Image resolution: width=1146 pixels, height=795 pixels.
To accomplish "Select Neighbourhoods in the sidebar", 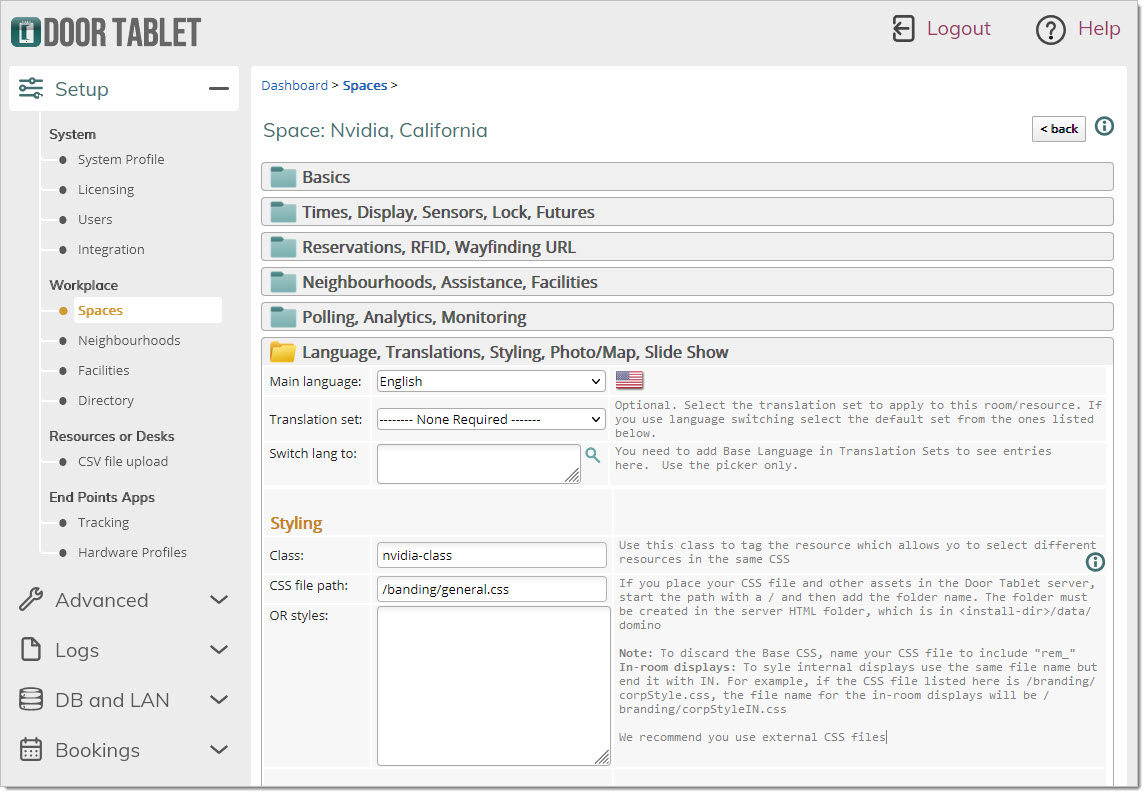I will click(x=129, y=341).
